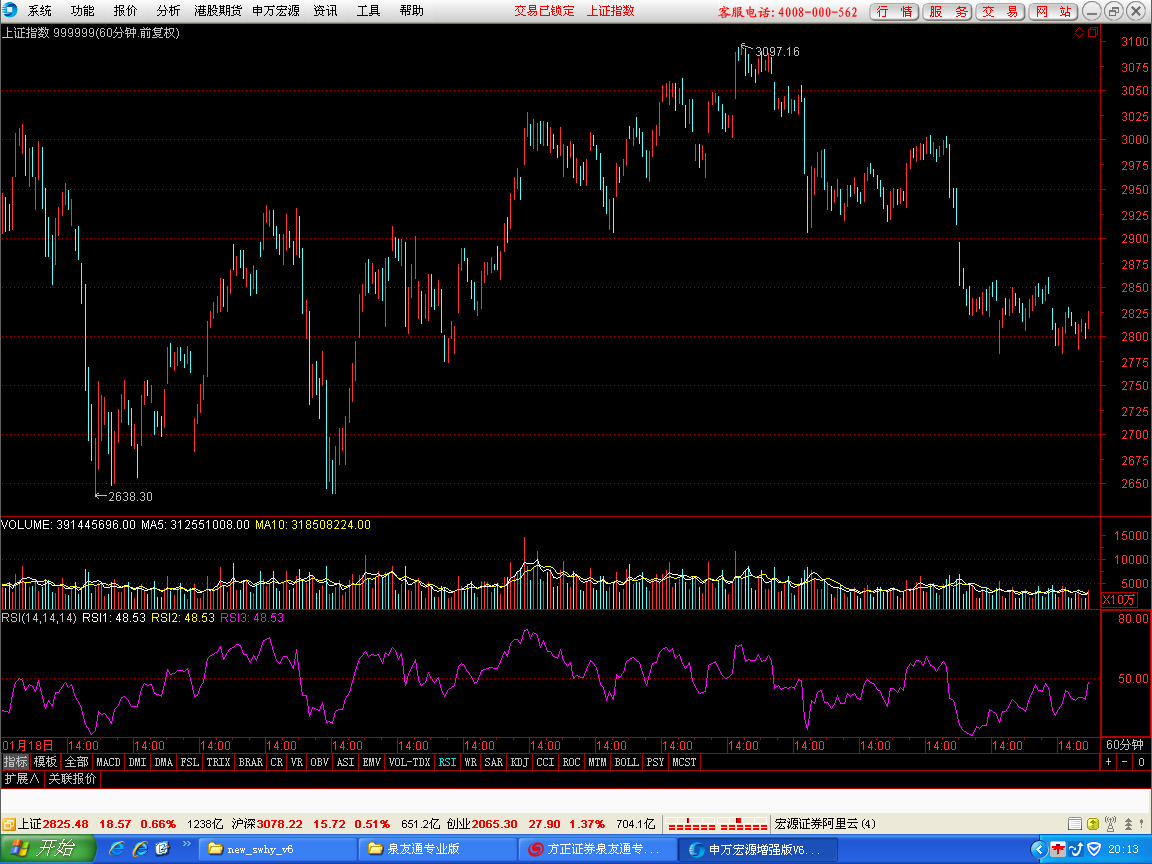This screenshot has height=864, width=1152.
Task: Select the TRIX indicator
Action: point(218,762)
